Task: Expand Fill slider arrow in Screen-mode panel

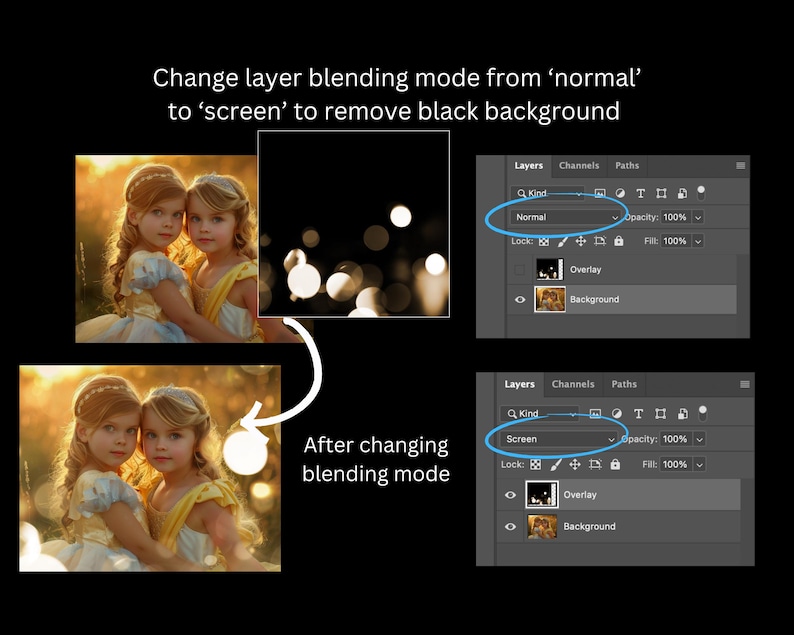Action: tap(699, 464)
